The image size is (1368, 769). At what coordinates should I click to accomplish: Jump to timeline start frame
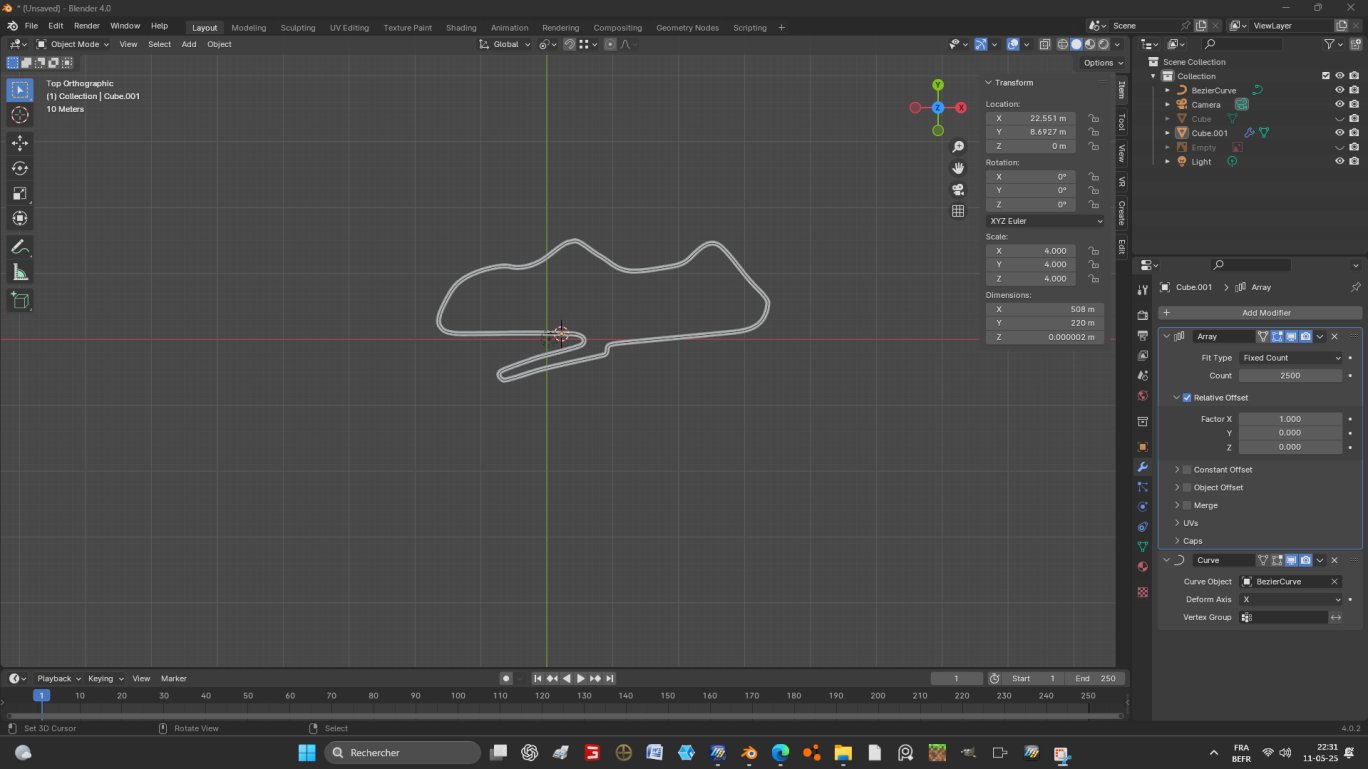click(x=537, y=678)
